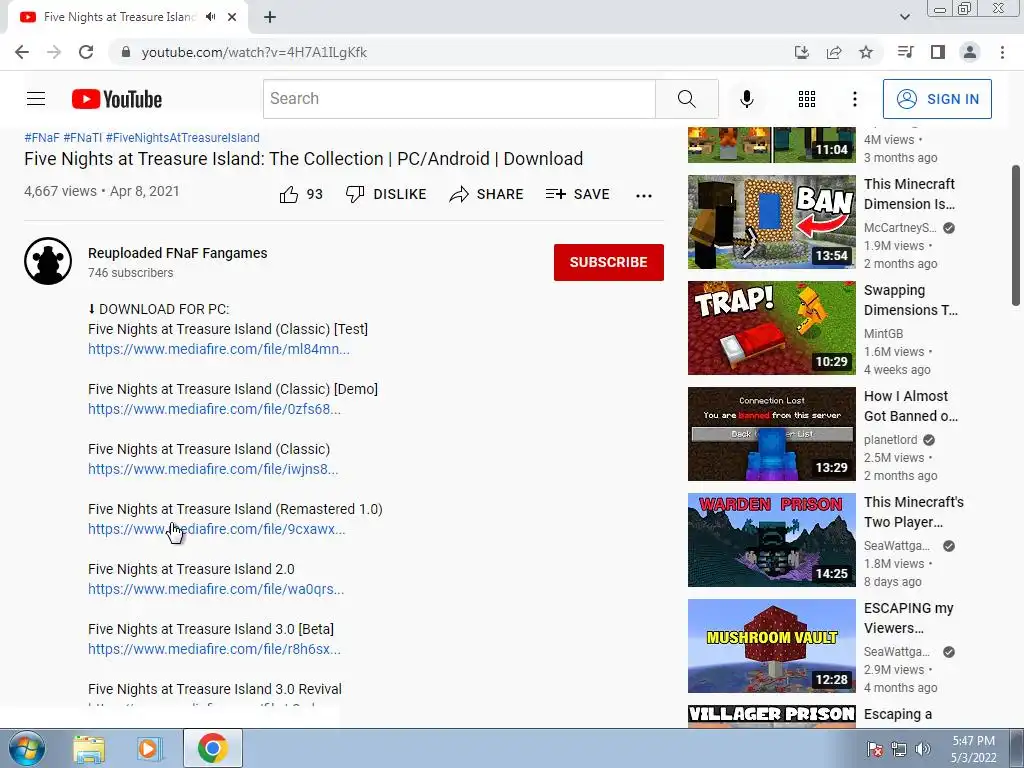Reload the YouTube page
The width and height of the screenshot is (1024, 768).
click(x=86, y=52)
